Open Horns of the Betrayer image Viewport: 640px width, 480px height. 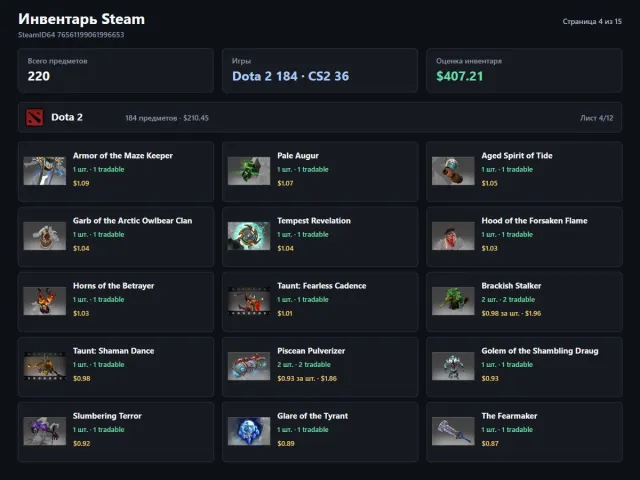coord(44,301)
